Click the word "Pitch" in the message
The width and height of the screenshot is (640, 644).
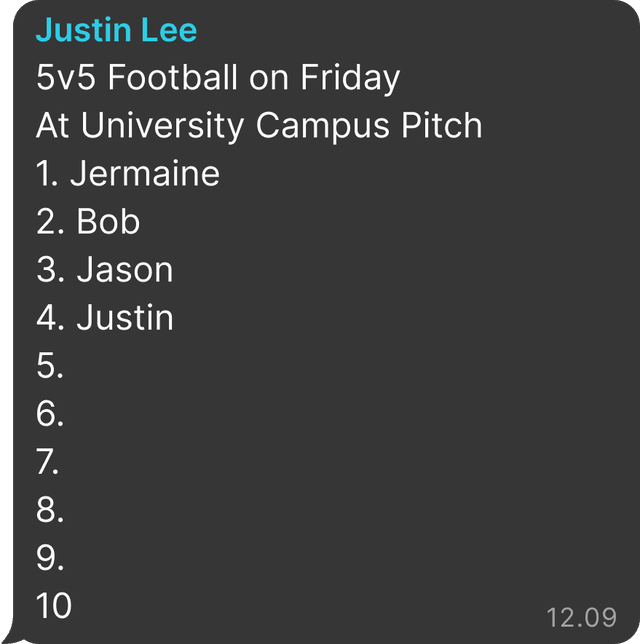click(441, 126)
